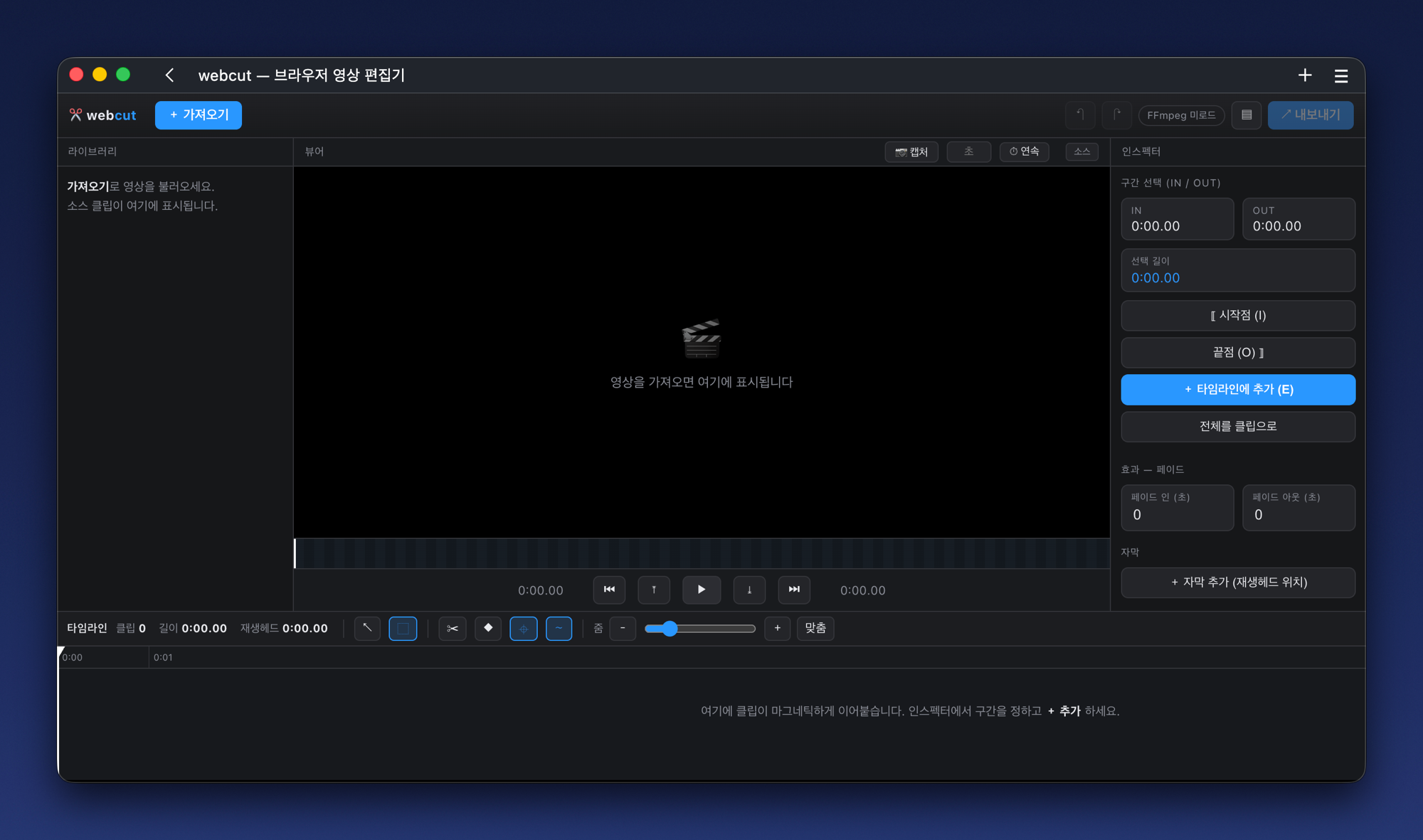1423x840 pixels.
Task: Click the down-arrow out-point control
Action: [x=749, y=590]
